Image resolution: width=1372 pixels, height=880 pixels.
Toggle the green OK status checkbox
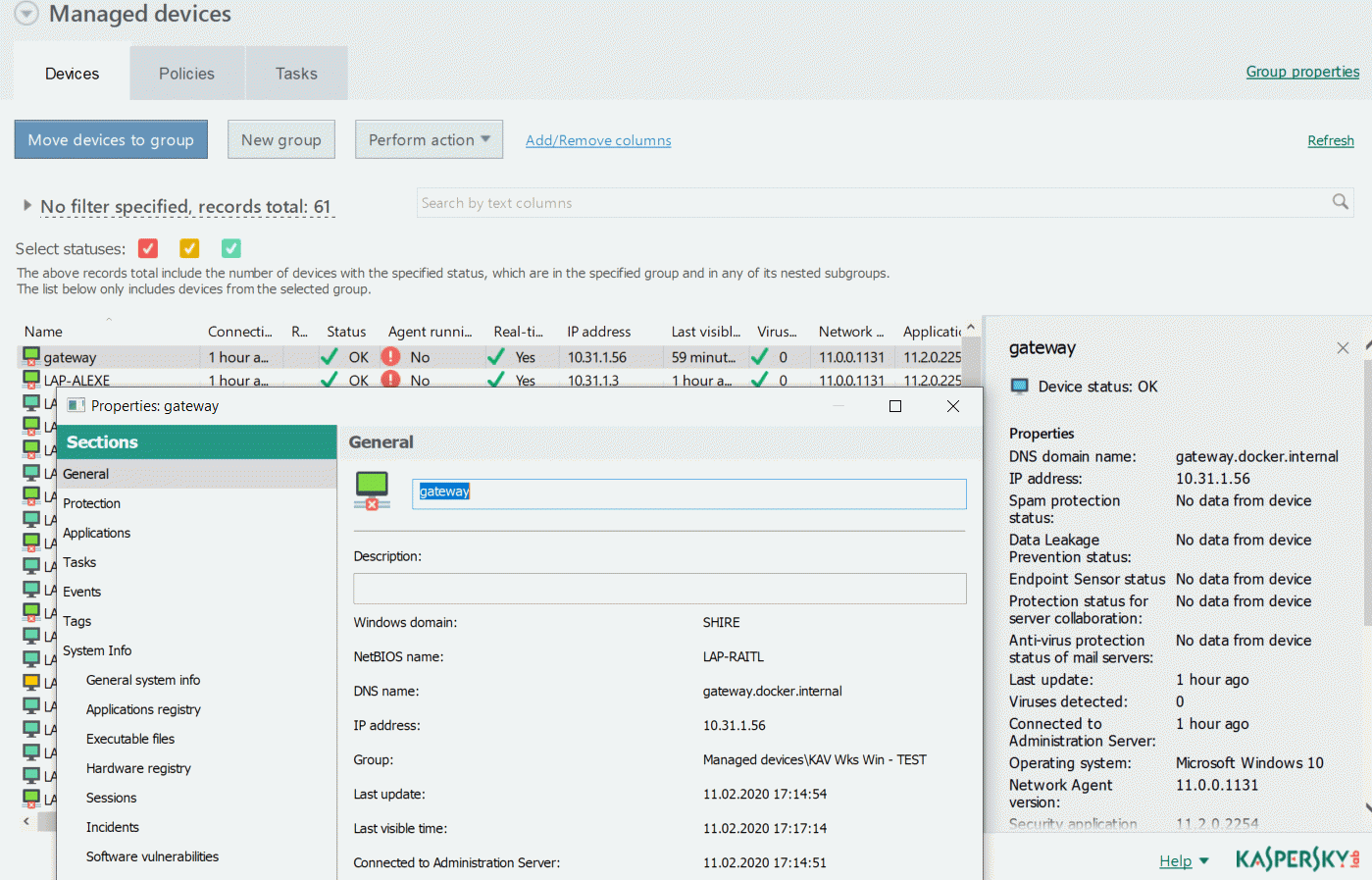click(230, 248)
